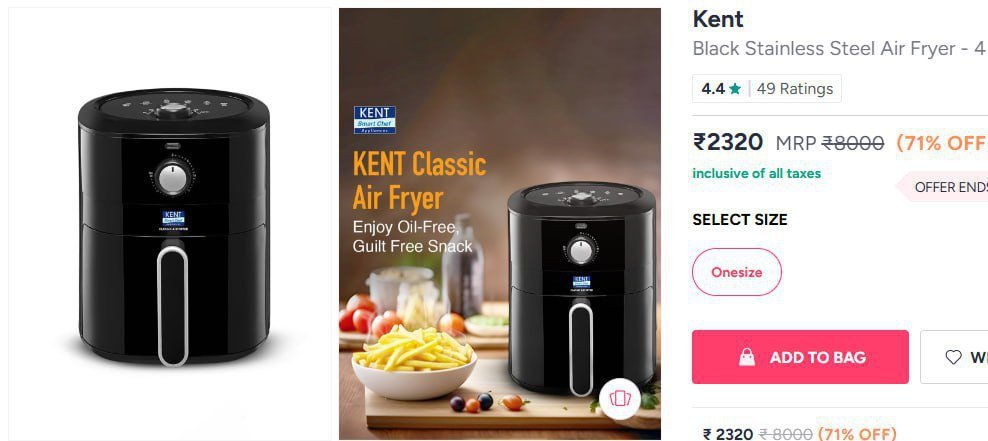Click the inclusive of all taxes text
The width and height of the screenshot is (988, 441).
pyautogui.click(x=757, y=173)
